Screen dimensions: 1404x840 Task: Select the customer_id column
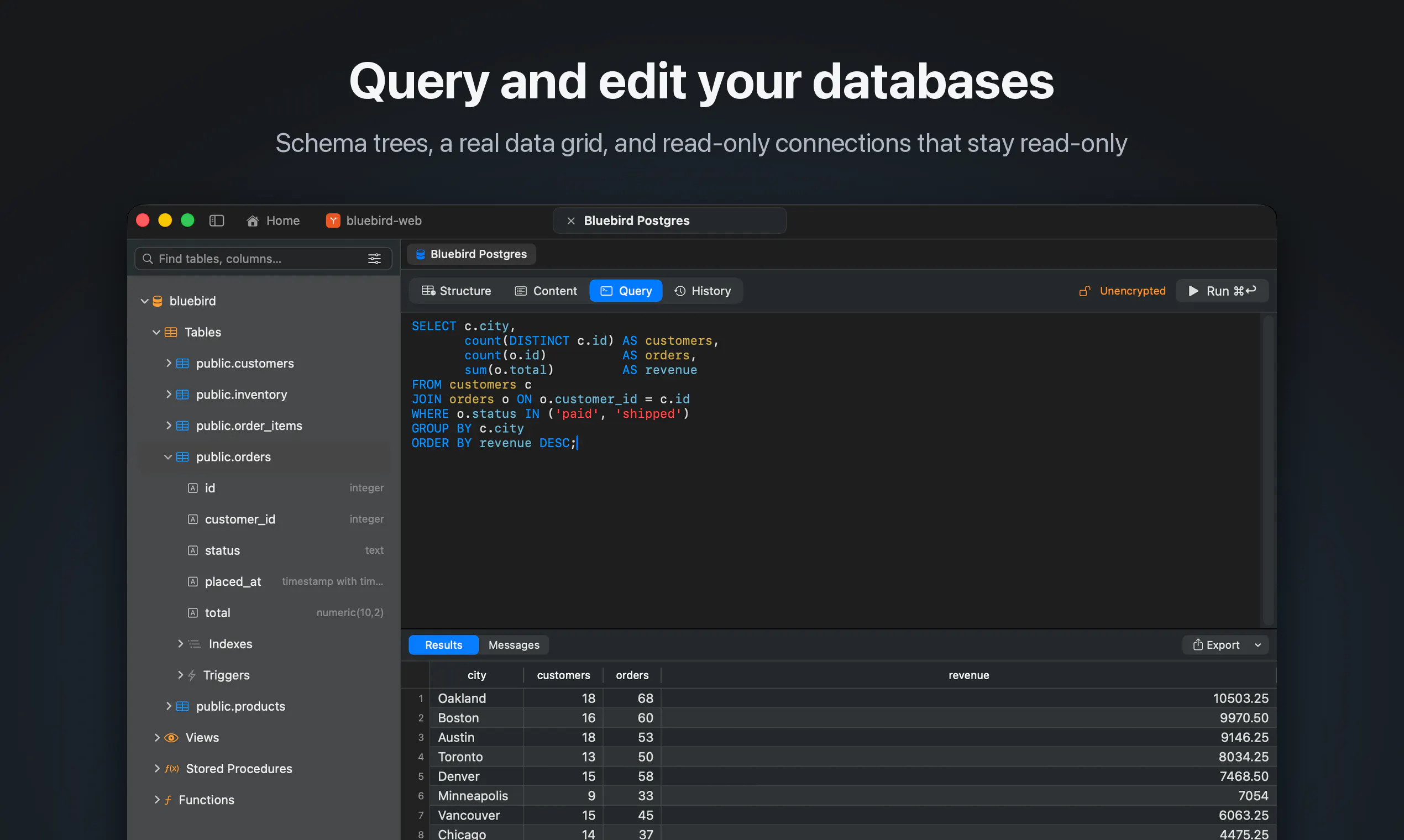[x=264, y=519]
